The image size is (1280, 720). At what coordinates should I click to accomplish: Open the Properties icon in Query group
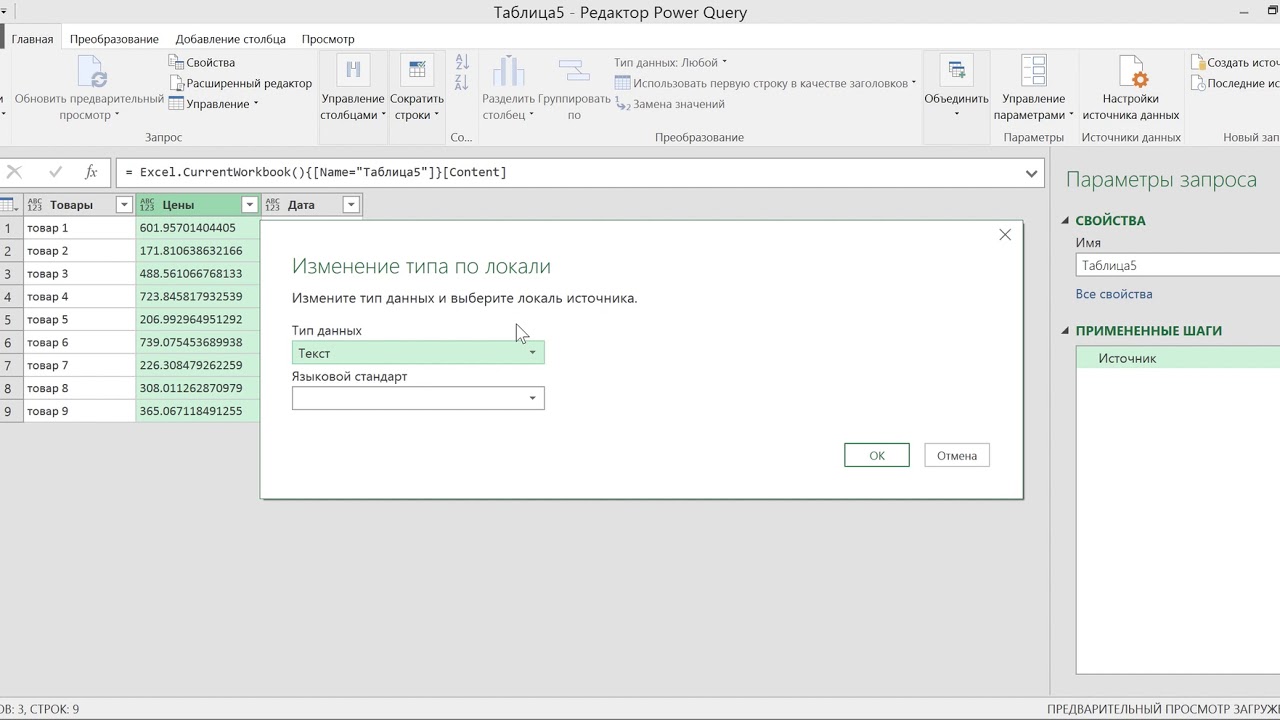tap(176, 62)
